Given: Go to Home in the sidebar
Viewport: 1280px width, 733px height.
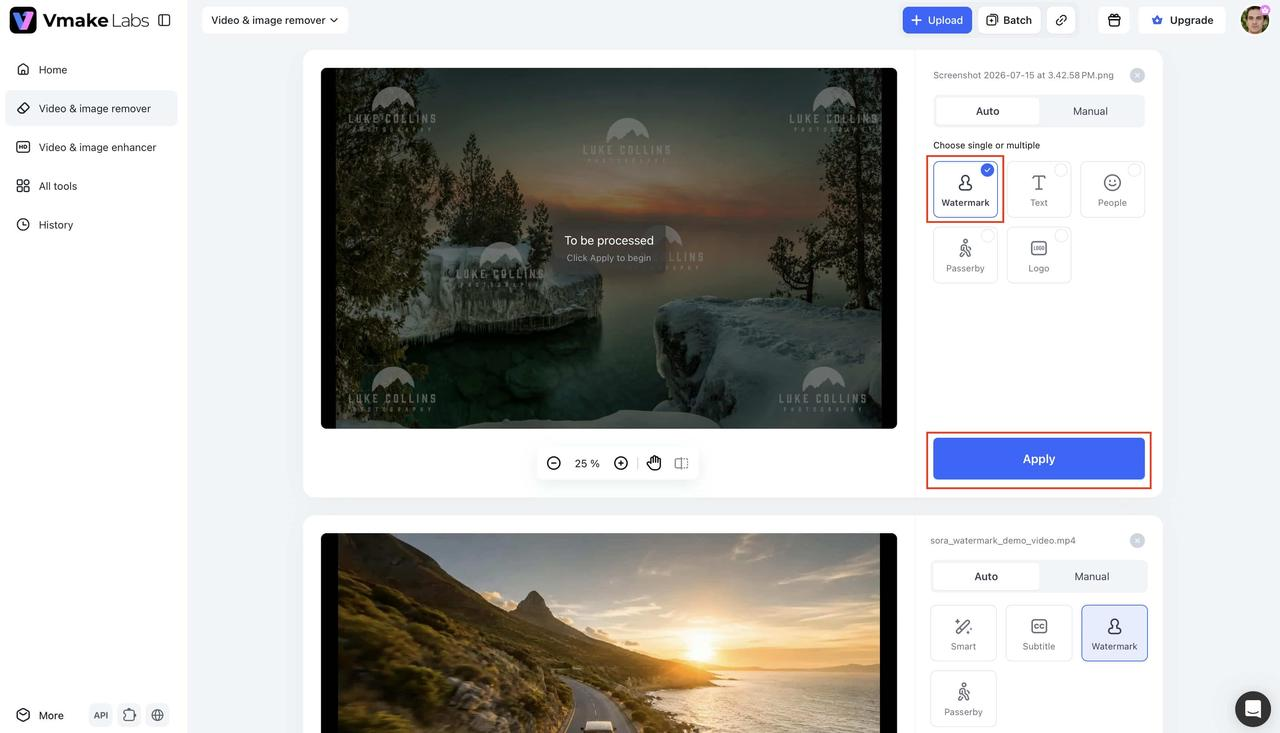Looking at the screenshot, I should point(91,70).
